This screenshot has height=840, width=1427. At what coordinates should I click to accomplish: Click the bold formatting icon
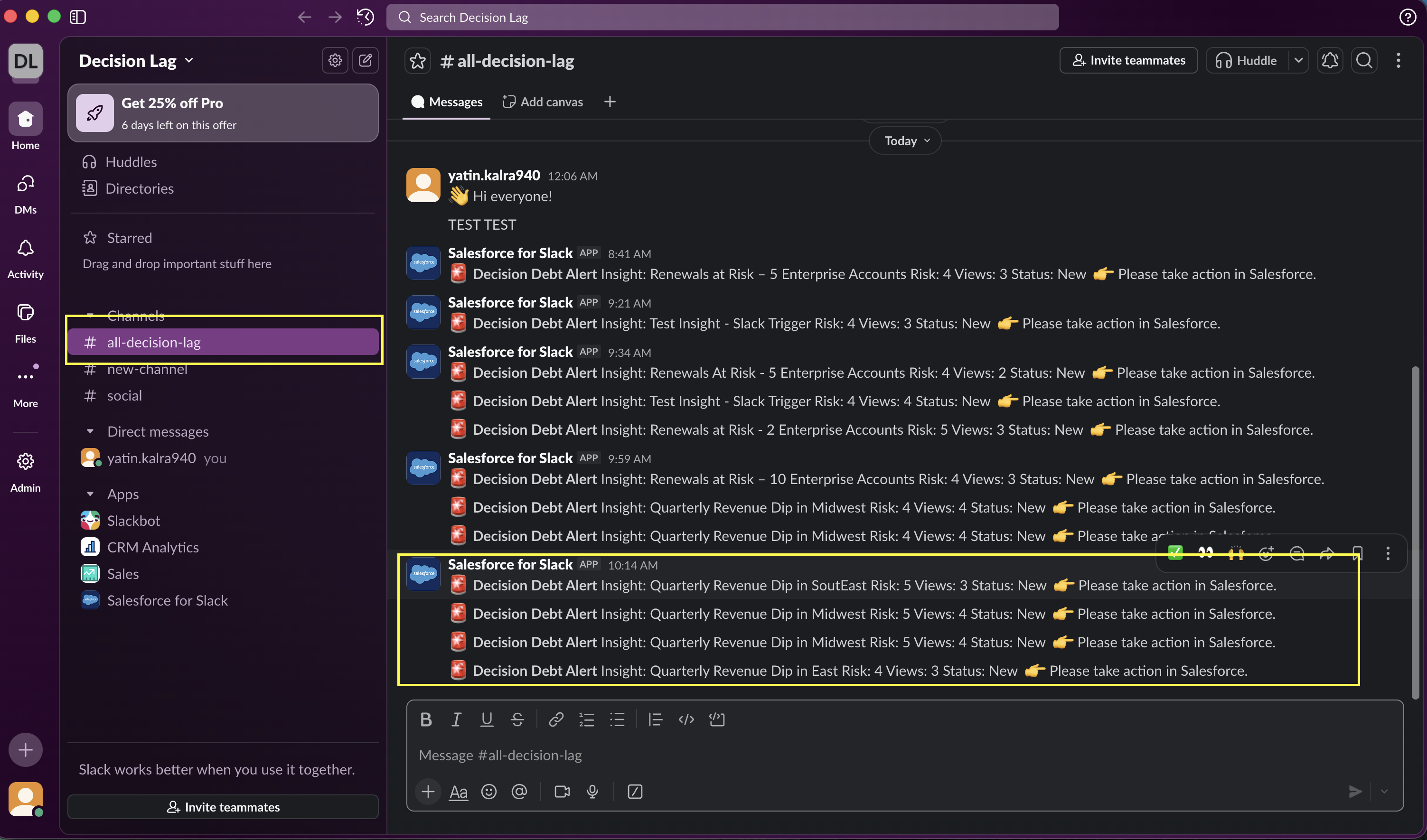426,719
